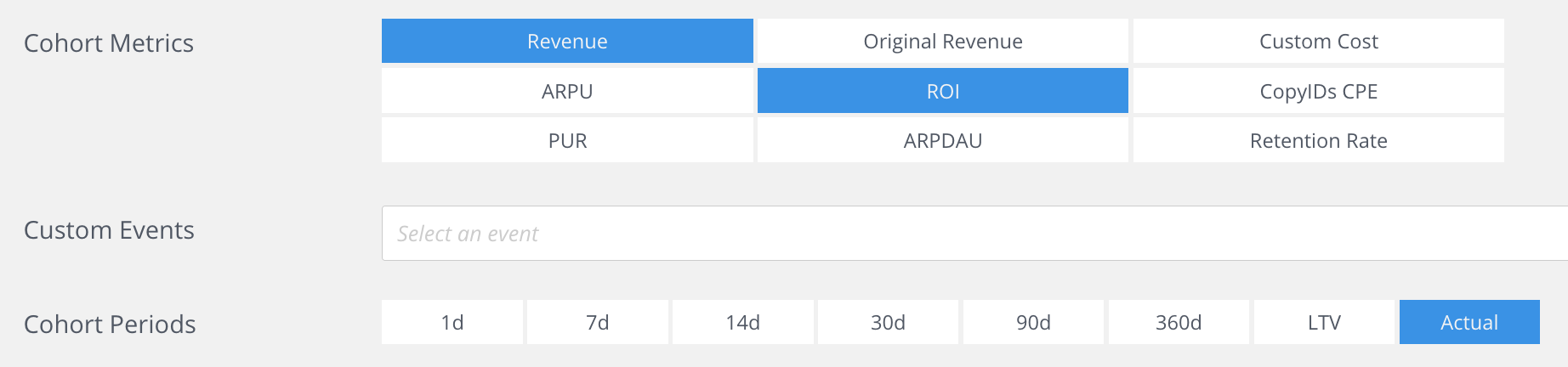Select the PUR cohort metric
Viewport: 1568px width, 367px height.
567,140
